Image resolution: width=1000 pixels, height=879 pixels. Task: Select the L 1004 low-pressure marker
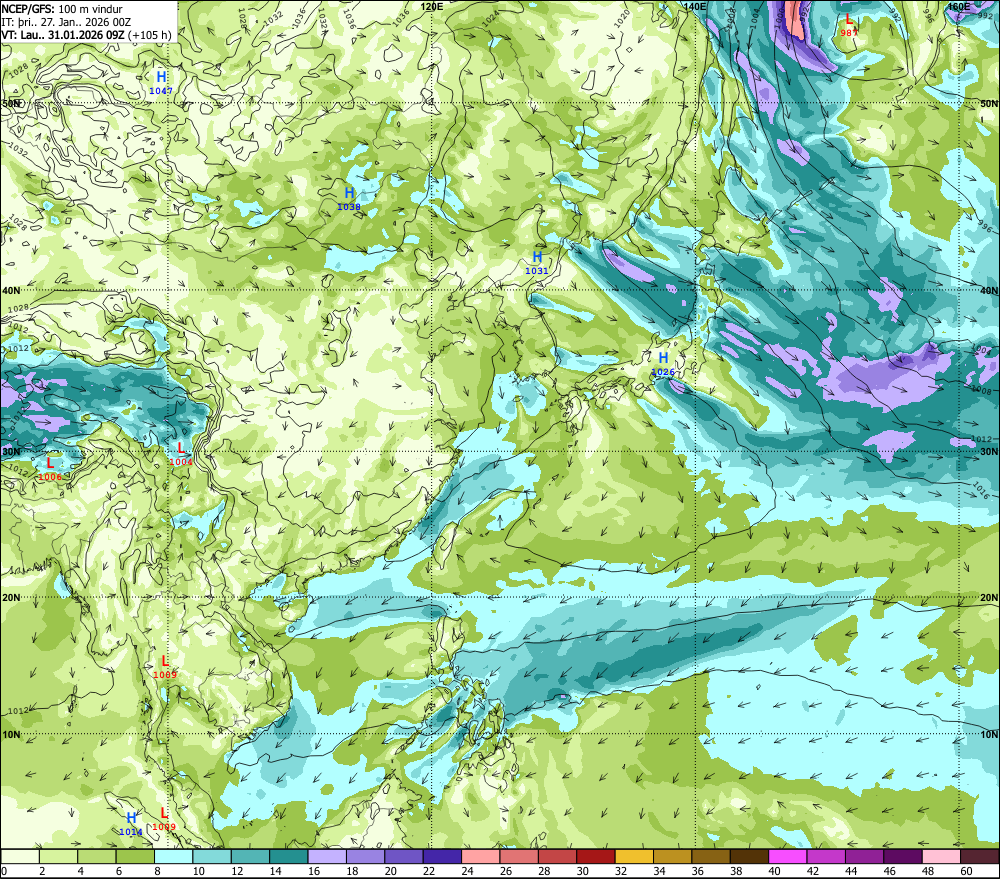181,454
